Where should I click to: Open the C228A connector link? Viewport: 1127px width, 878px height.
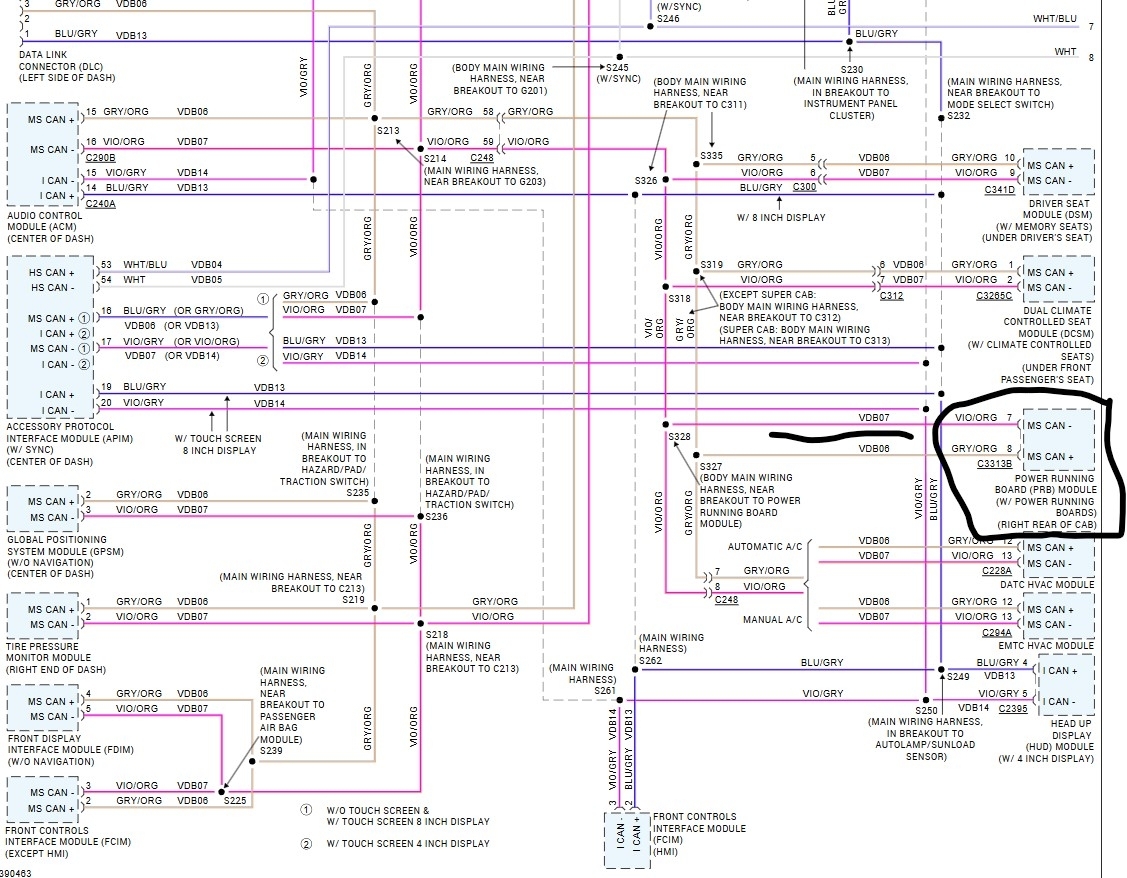[997, 570]
